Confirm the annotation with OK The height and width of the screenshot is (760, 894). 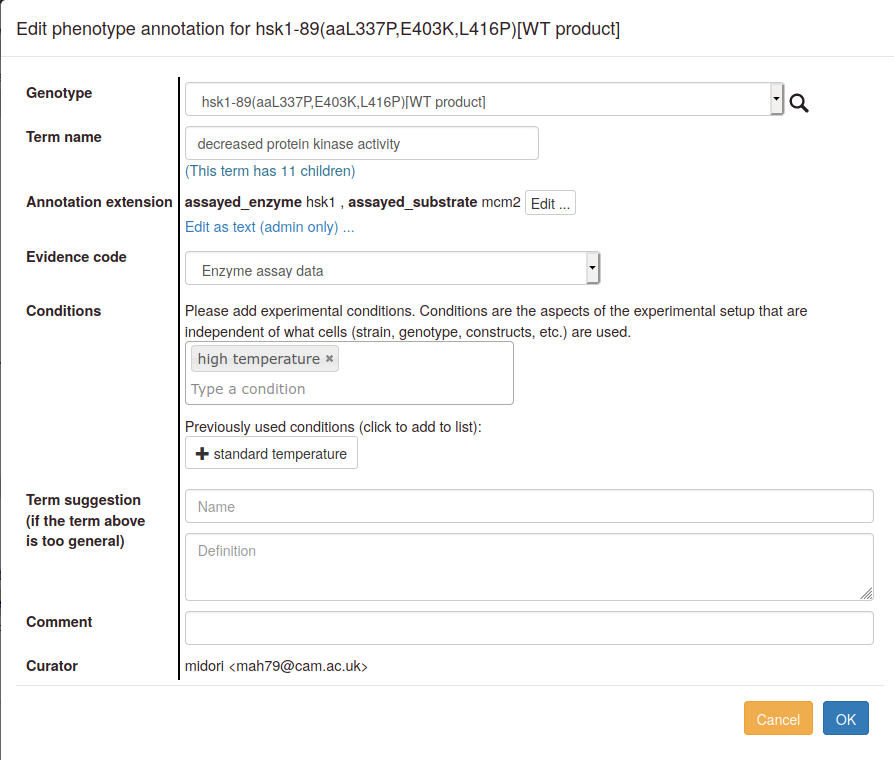(x=846, y=718)
